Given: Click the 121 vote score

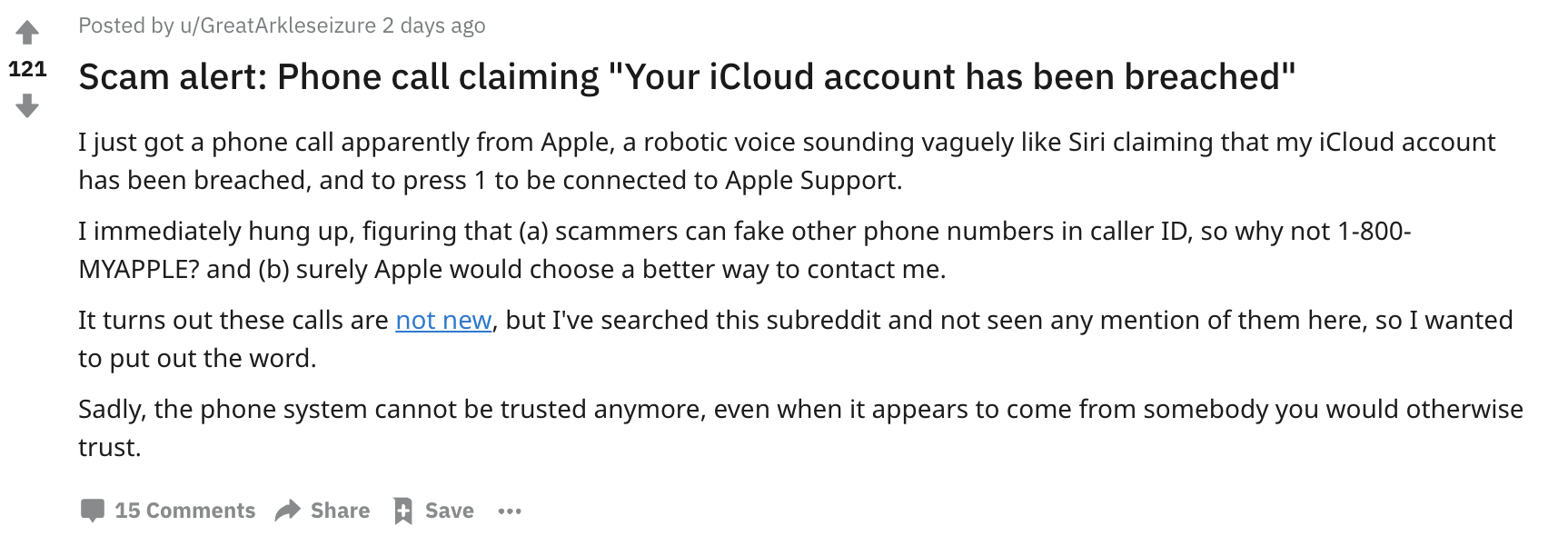Looking at the screenshot, I should pyautogui.click(x=27, y=69).
